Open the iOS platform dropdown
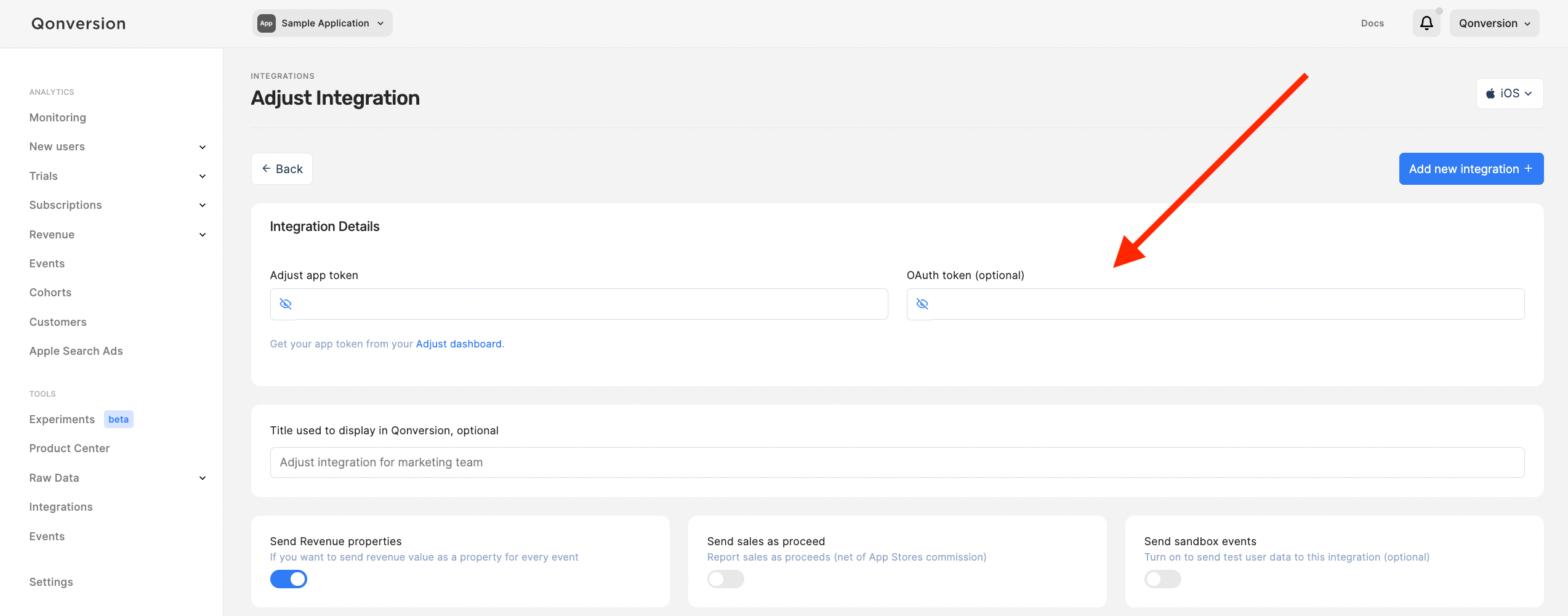Screen dimensions: 1568x616 pyautogui.click(x=1510, y=94)
